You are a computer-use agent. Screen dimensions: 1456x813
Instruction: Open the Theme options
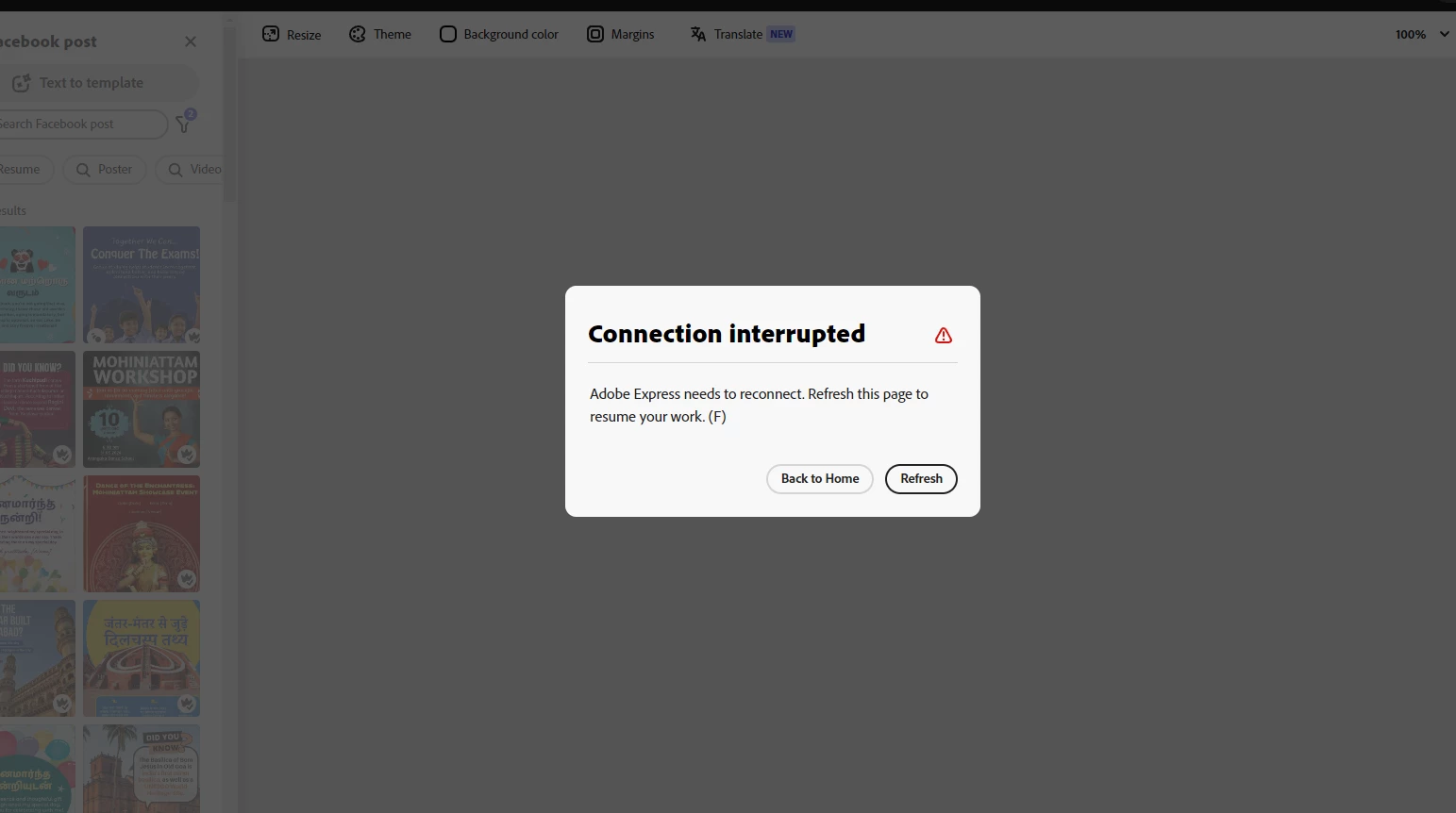pyautogui.click(x=380, y=35)
